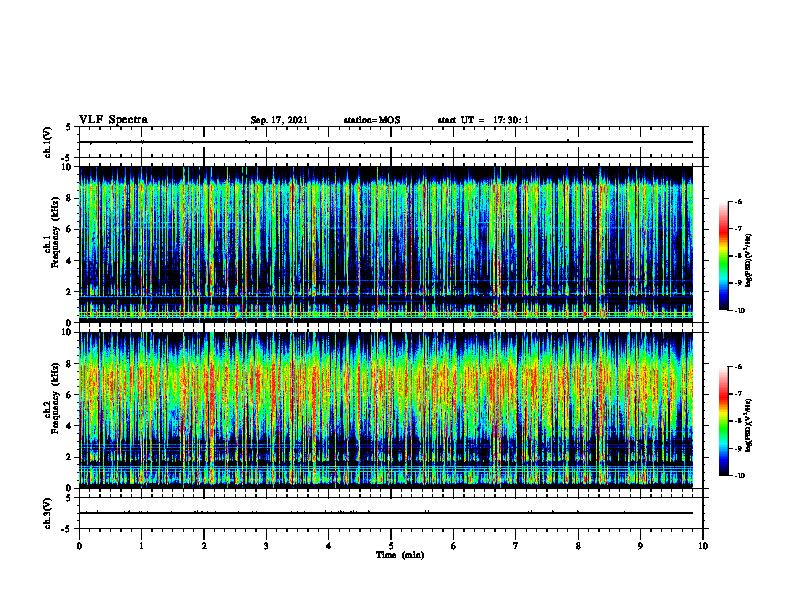Click the '-10' value on ch.1 color bar
This screenshot has height=612, width=792.
[739, 311]
